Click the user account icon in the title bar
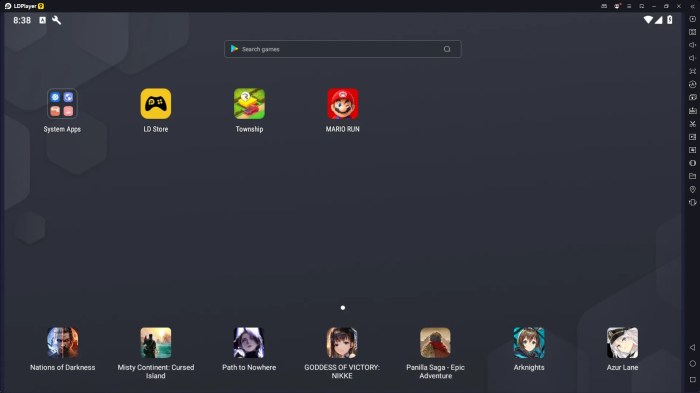This screenshot has height=393, width=700. pyautogui.click(x=617, y=6)
